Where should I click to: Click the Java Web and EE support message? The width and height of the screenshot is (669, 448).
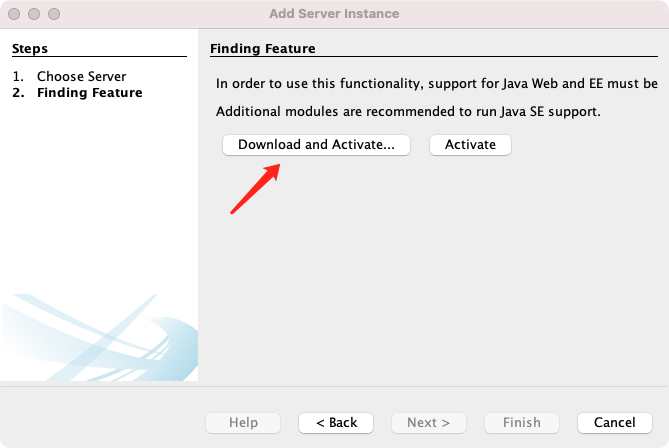(x=437, y=83)
